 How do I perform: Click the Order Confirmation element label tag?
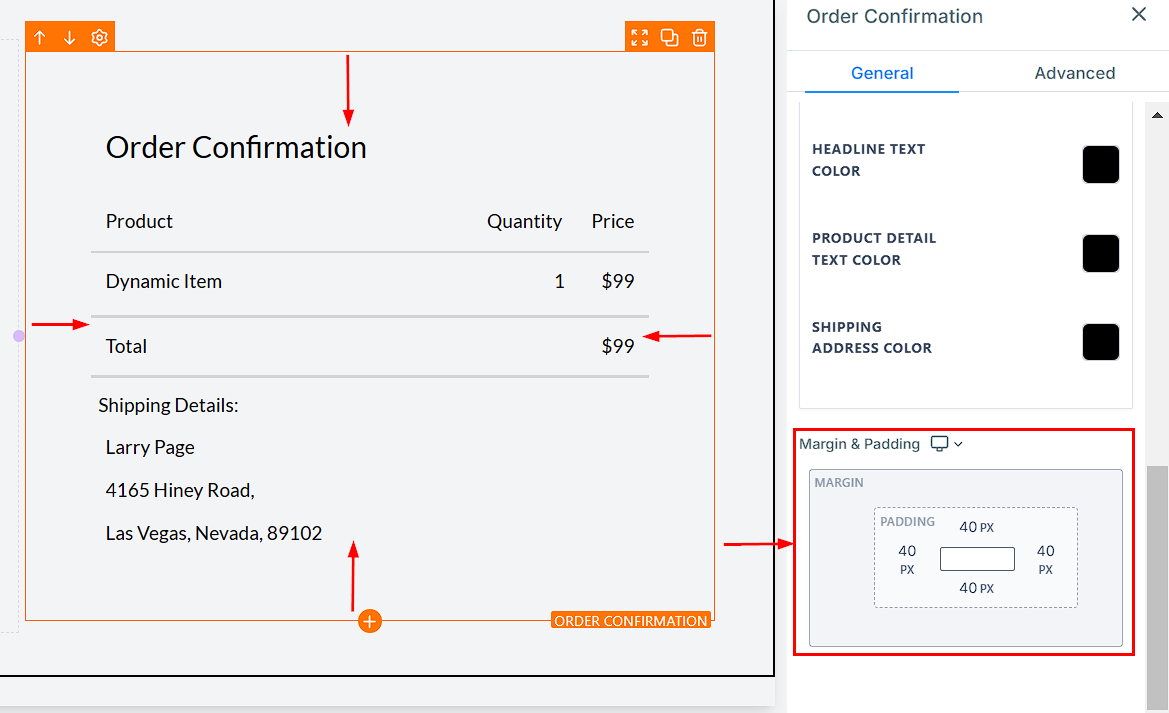click(630, 621)
